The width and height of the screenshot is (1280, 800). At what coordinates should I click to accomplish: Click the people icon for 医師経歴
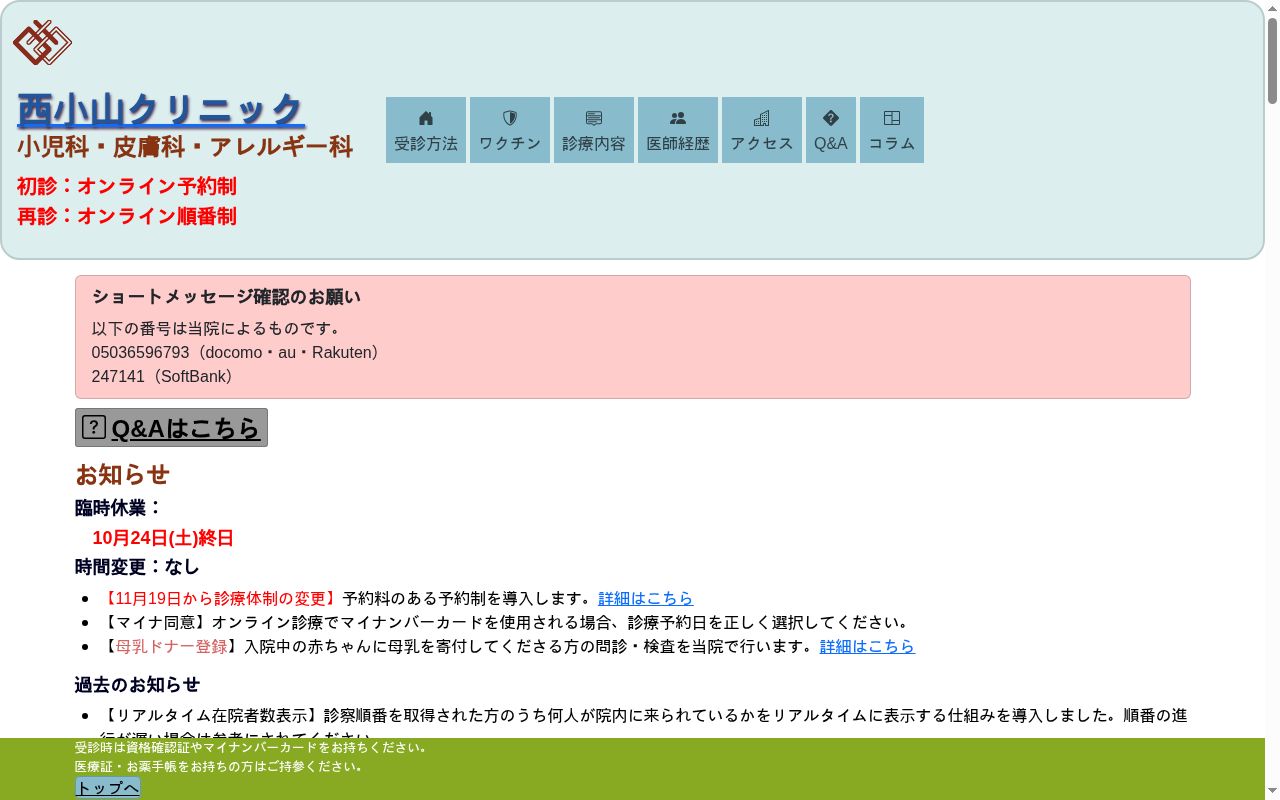(x=678, y=118)
